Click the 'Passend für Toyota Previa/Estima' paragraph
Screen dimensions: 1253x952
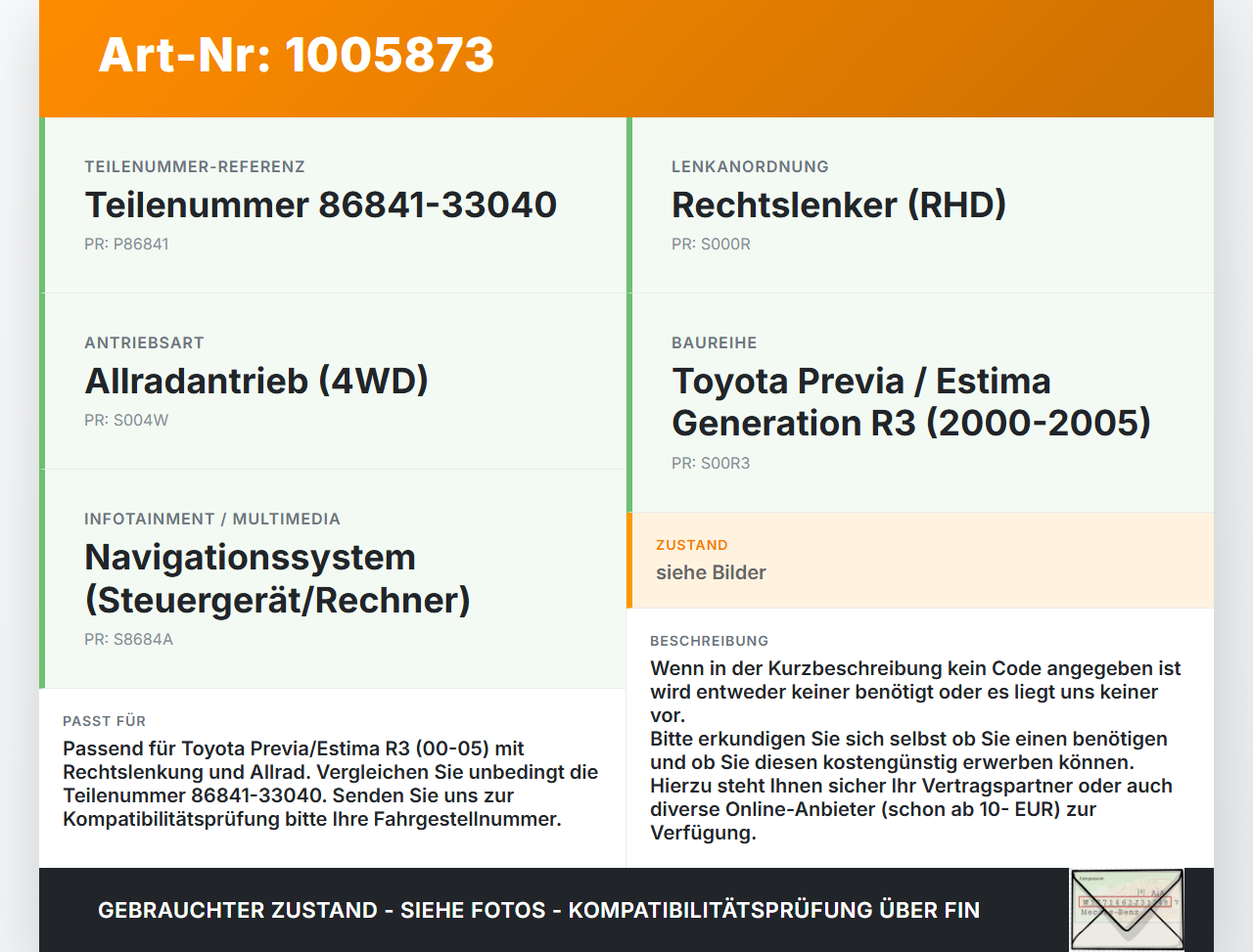click(x=331, y=784)
